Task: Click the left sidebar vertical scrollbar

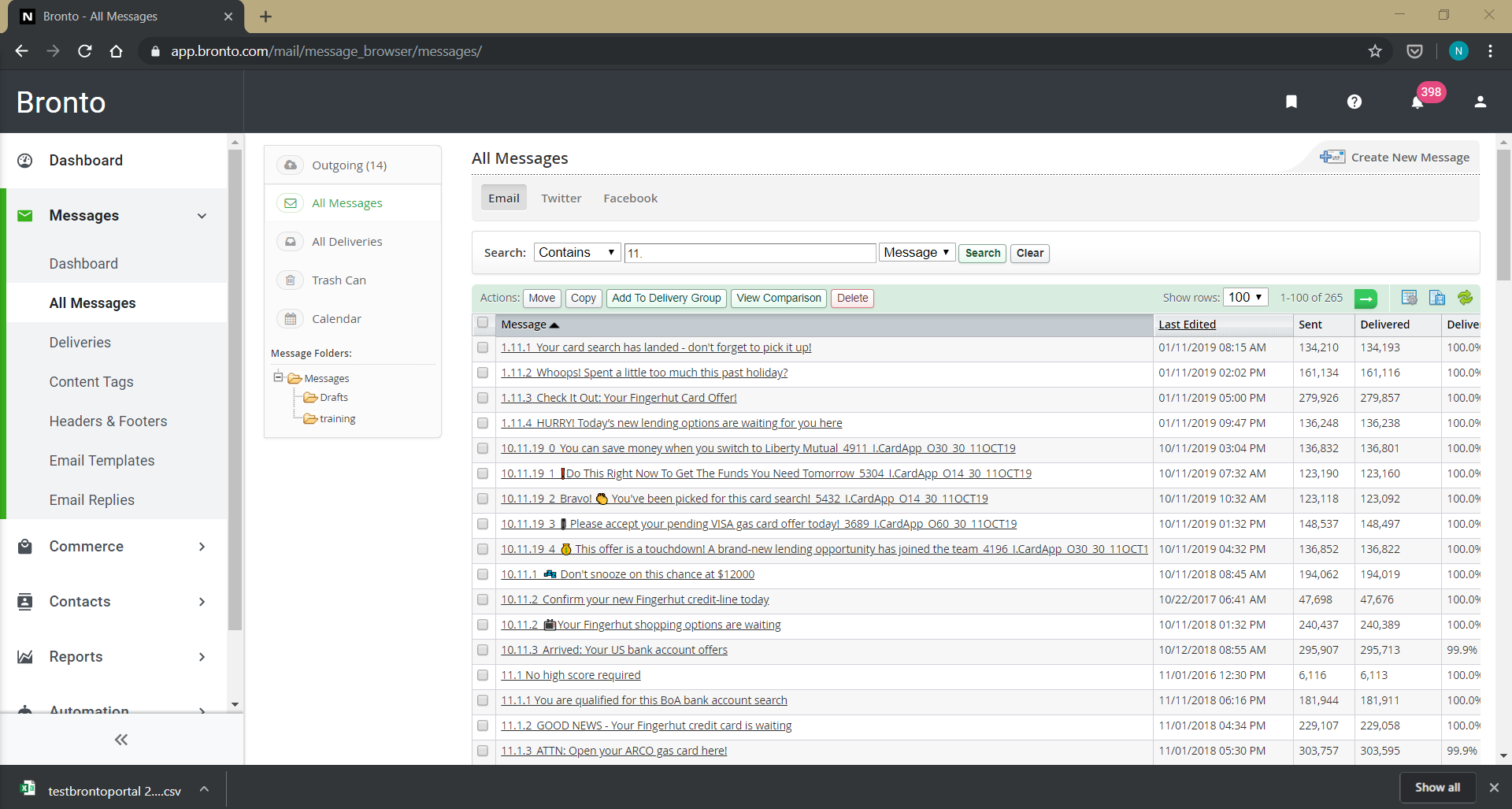Action: point(235,394)
